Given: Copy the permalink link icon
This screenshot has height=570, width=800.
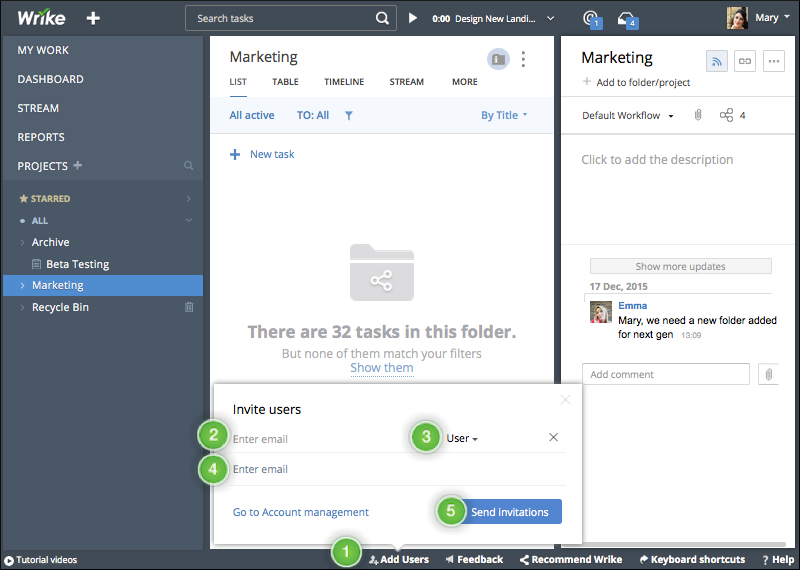Looking at the screenshot, I should click(x=744, y=61).
